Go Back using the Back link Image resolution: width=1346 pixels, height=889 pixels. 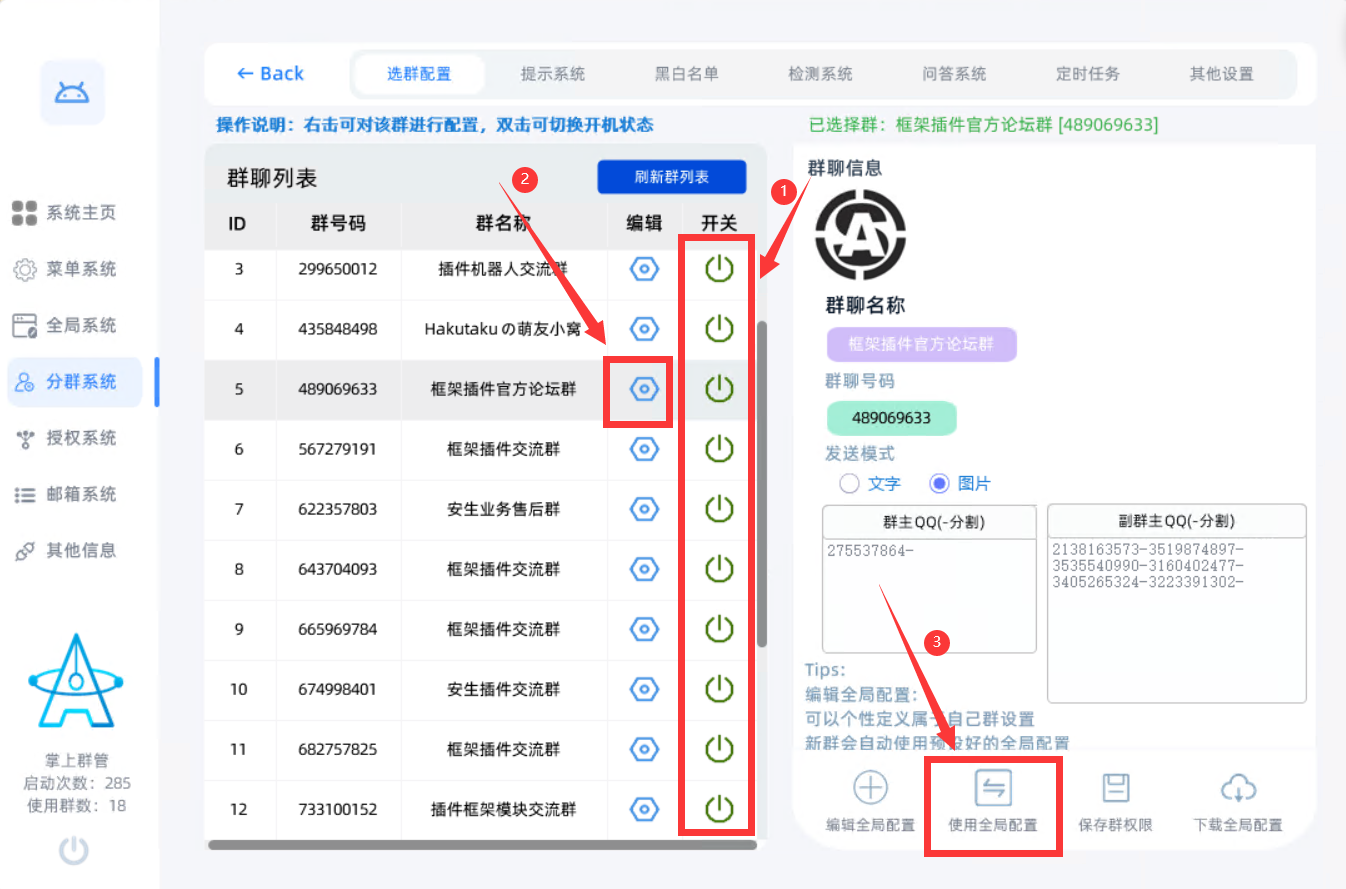click(270, 74)
